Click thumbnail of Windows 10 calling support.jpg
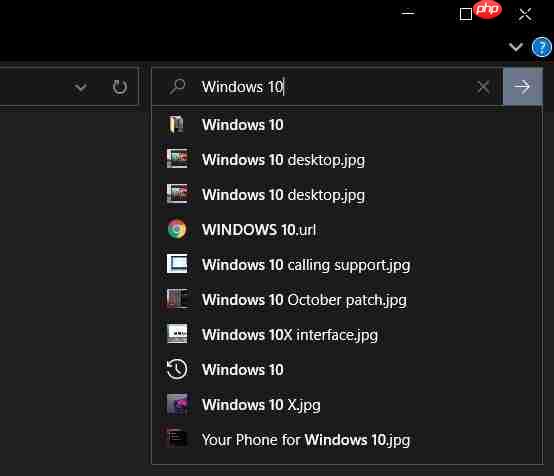The height and width of the screenshot is (476, 554). pos(177,264)
